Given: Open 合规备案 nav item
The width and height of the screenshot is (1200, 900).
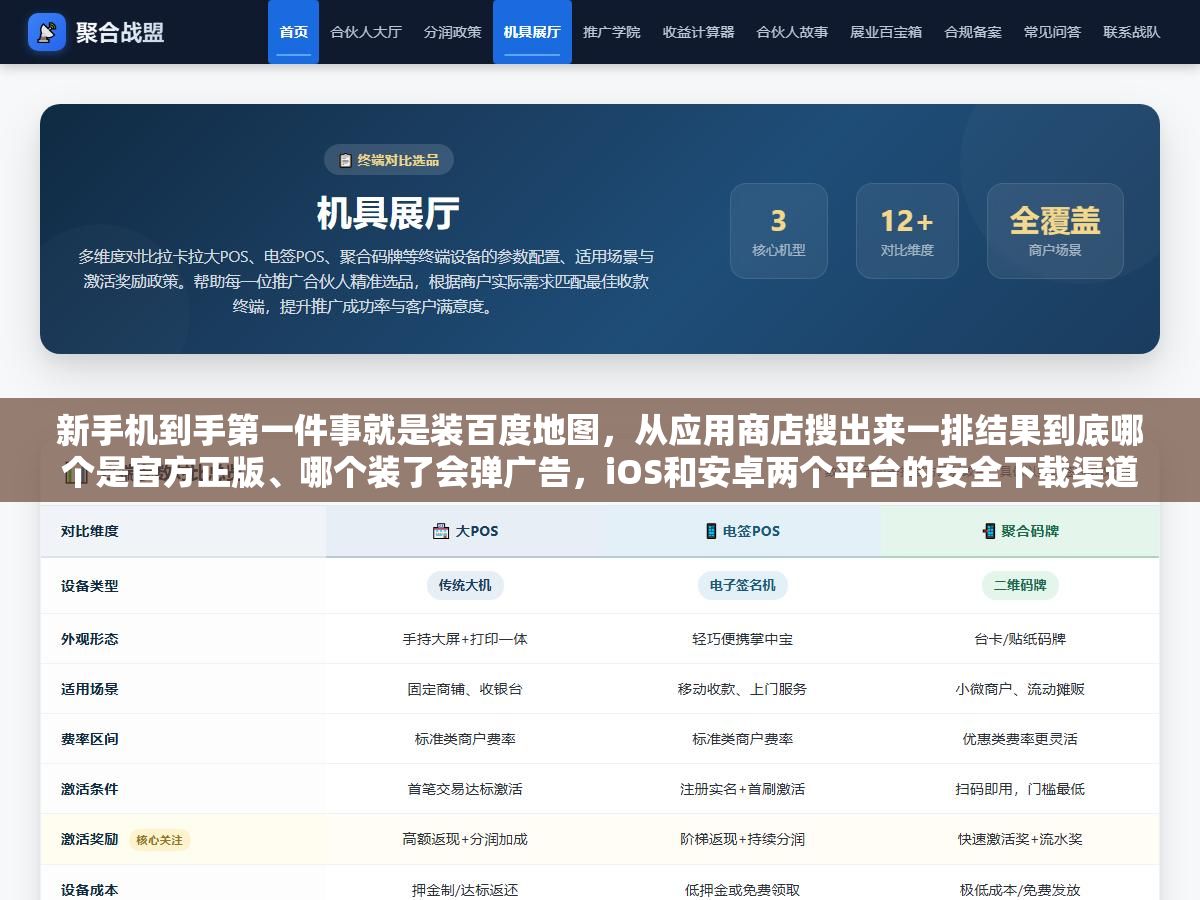Looking at the screenshot, I should [973, 32].
